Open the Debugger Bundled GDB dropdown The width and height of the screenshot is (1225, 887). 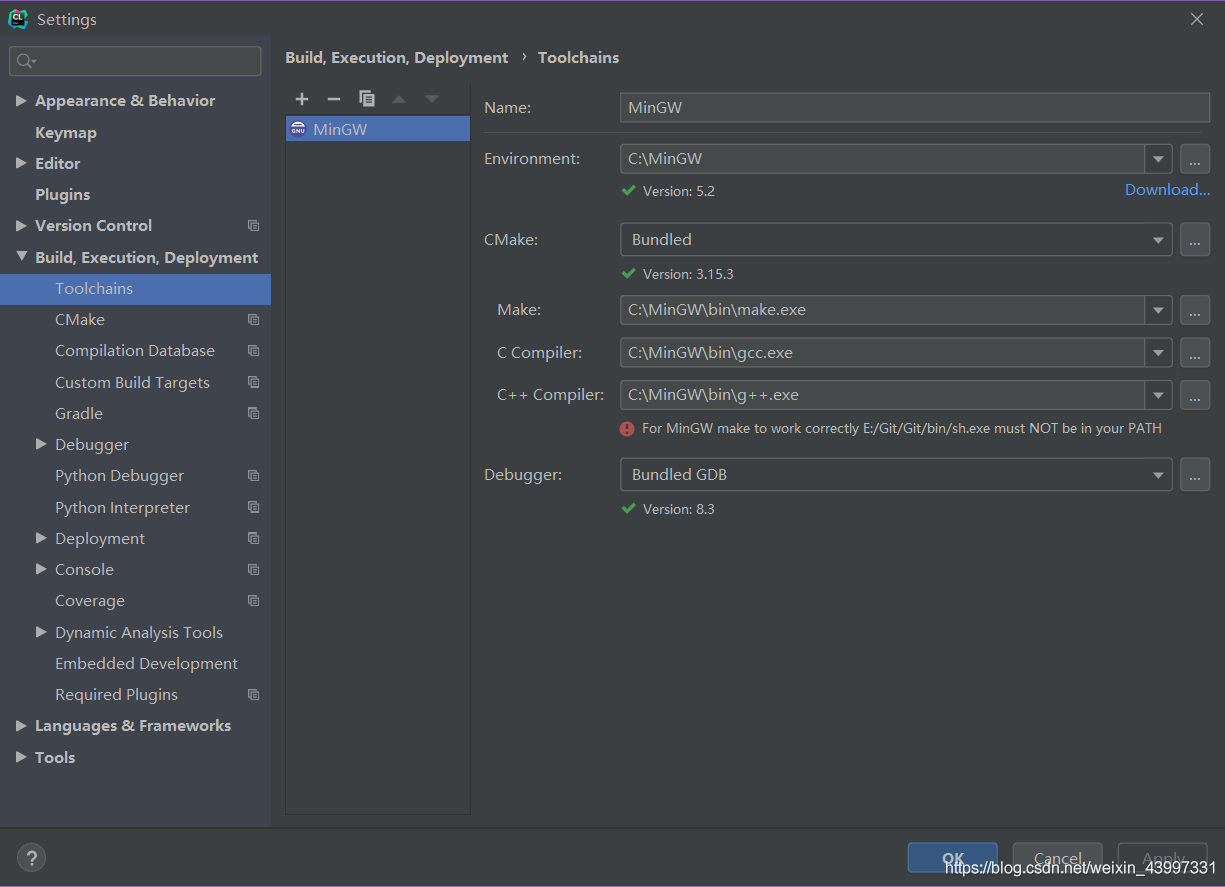pyautogui.click(x=1158, y=475)
